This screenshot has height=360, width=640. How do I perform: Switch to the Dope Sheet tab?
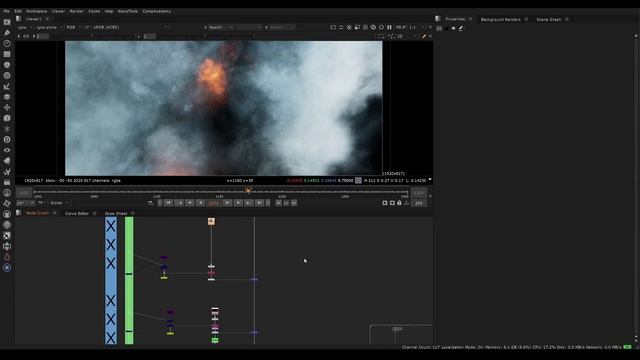(116, 213)
